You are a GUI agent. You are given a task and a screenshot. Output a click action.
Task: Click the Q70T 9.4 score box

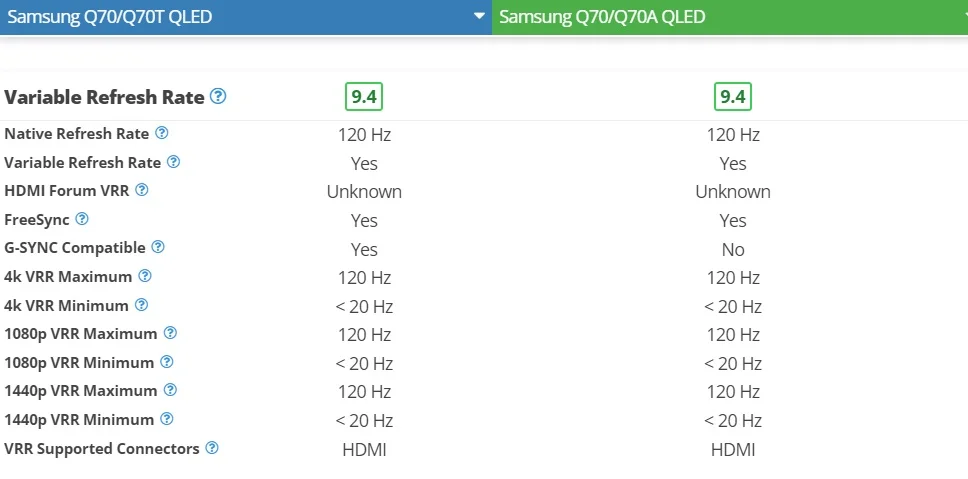click(x=364, y=97)
